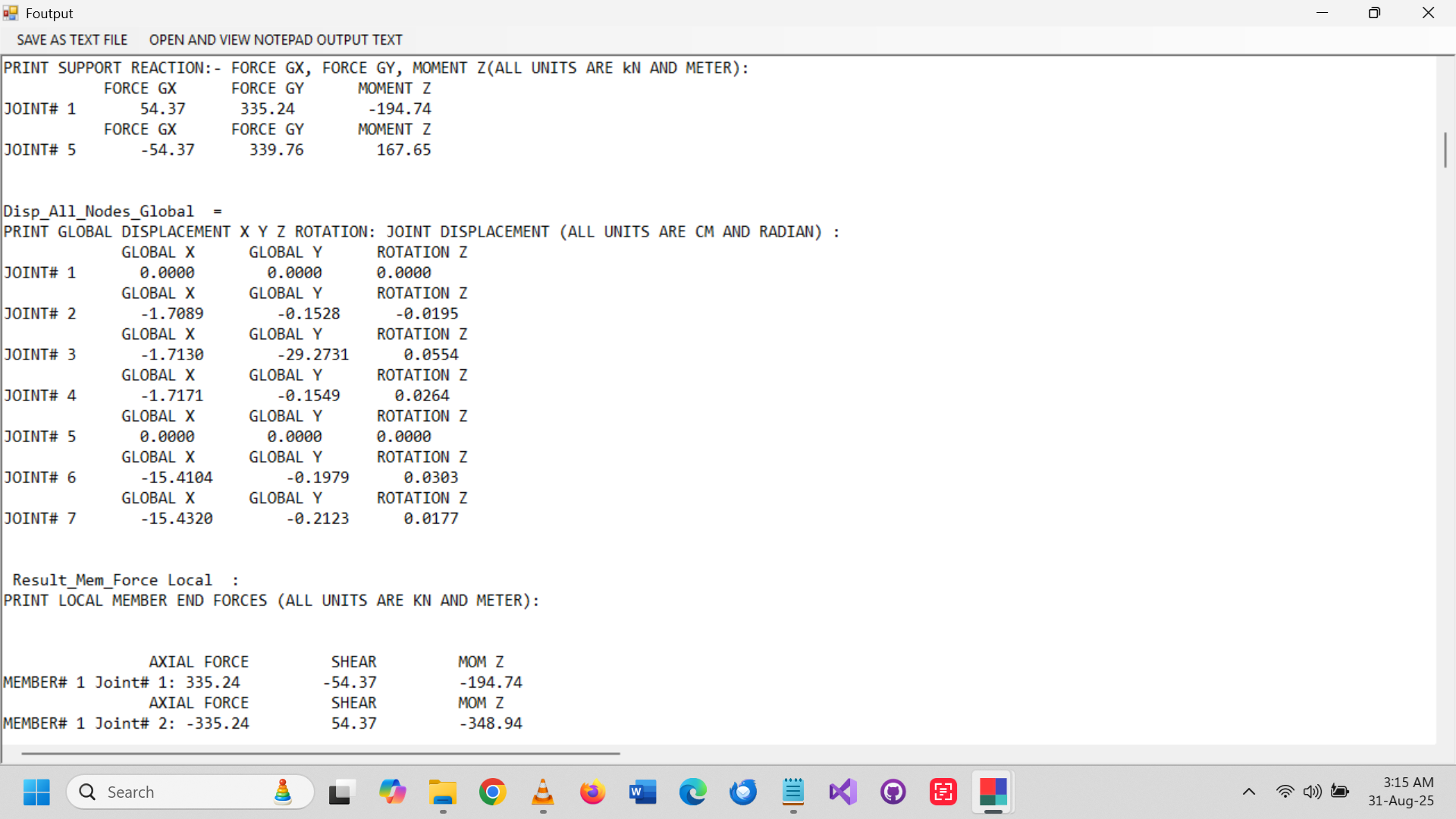Viewport: 1456px width, 819px height.
Task: Open File Explorer
Action: 442,792
